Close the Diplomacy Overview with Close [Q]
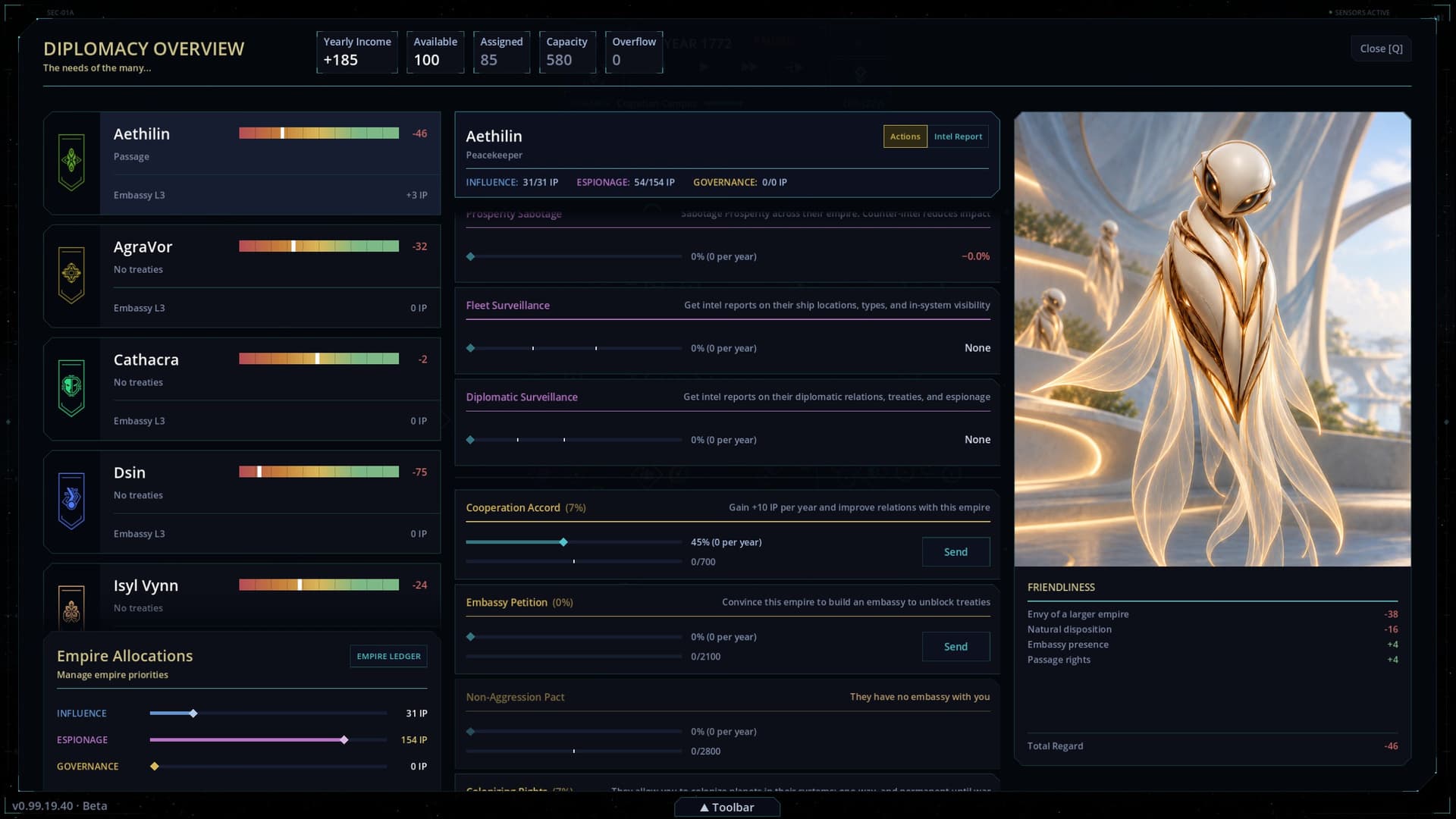 pos(1381,49)
